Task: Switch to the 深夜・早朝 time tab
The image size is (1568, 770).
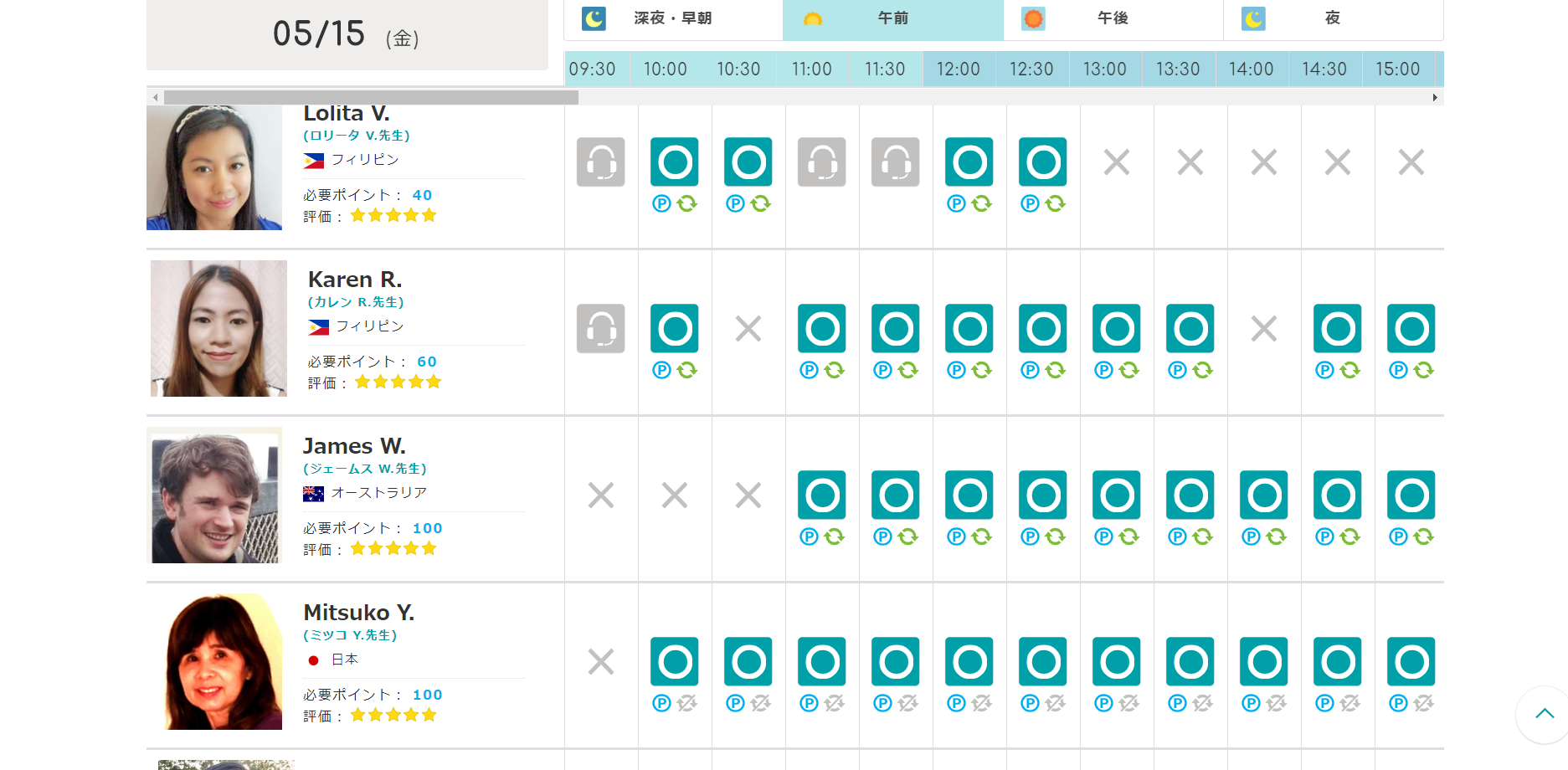Action: (673, 18)
